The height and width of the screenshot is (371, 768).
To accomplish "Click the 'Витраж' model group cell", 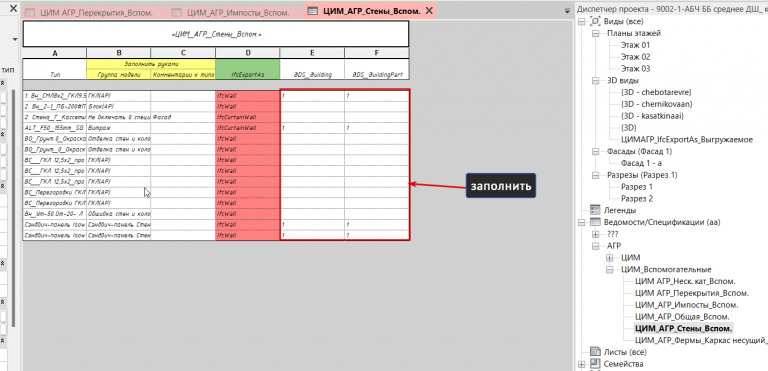I will tap(119, 128).
